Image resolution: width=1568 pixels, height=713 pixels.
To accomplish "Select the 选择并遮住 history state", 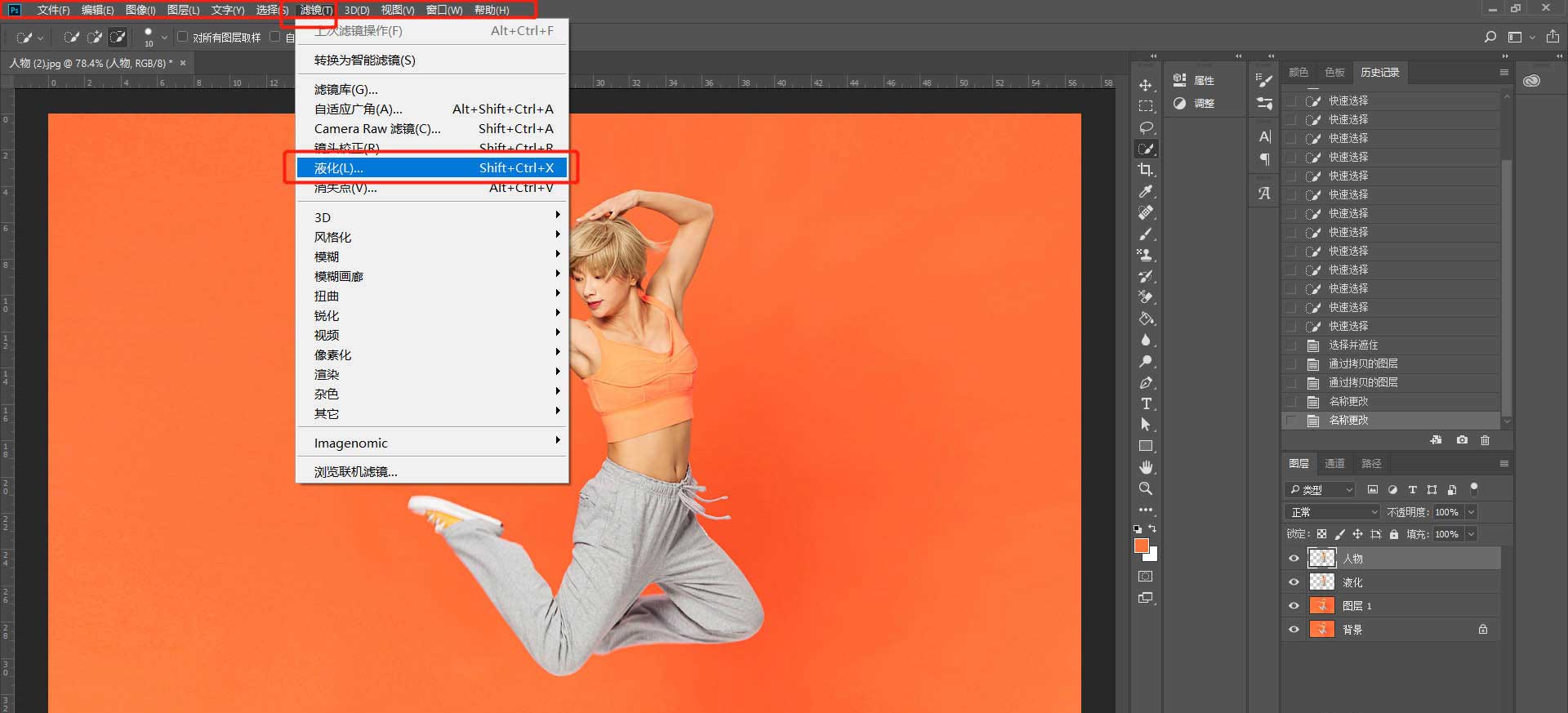I will click(1353, 345).
